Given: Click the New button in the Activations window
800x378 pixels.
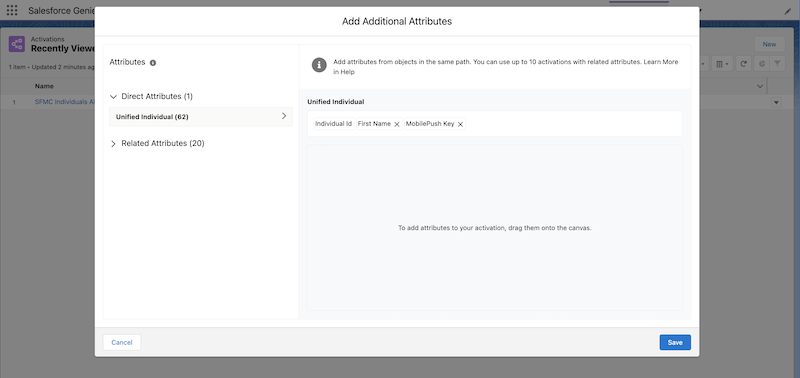Looking at the screenshot, I should [769, 44].
